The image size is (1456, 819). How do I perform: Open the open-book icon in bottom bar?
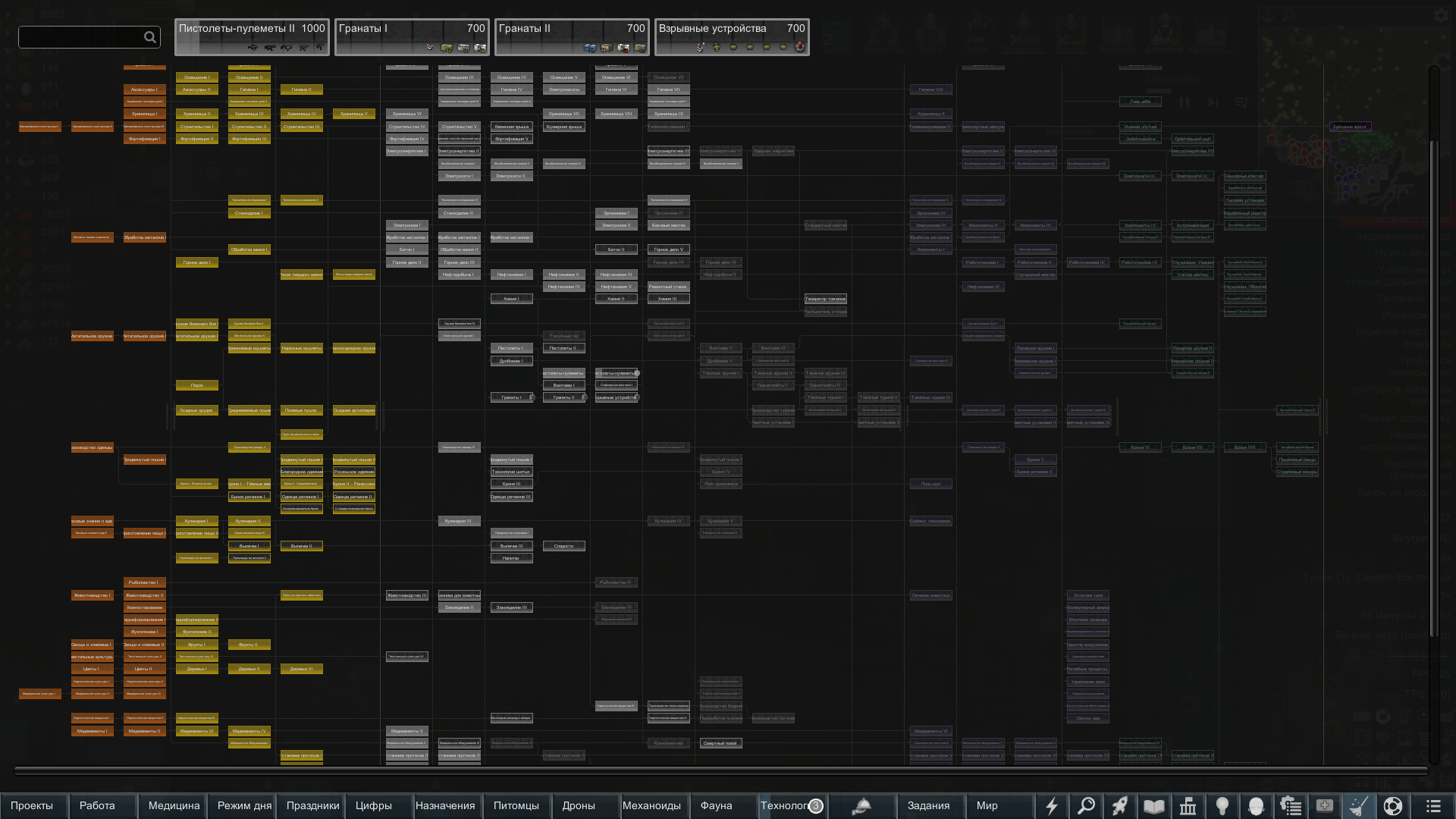(x=1154, y=806)
